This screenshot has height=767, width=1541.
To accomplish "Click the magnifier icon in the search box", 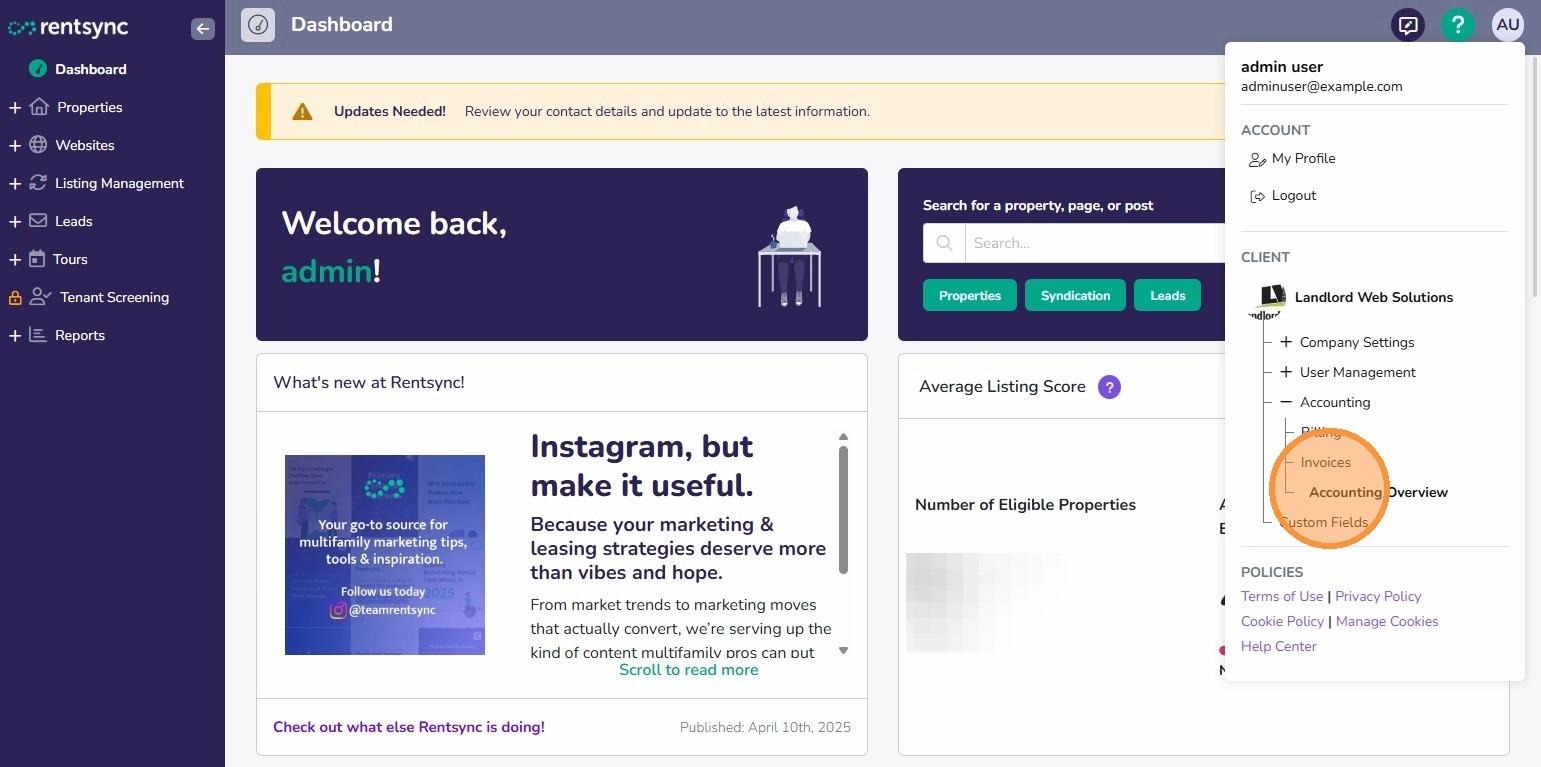I will 944,243.
